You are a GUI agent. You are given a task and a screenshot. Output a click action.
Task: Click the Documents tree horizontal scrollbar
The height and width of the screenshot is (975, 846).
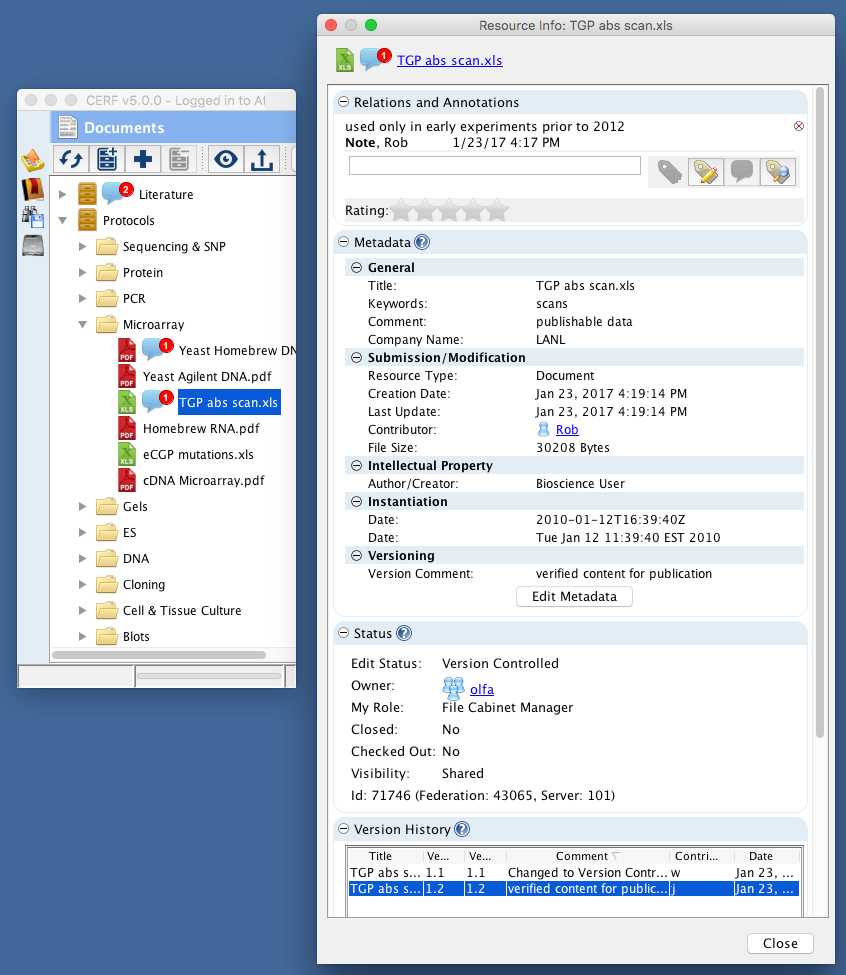pos(159,655)
